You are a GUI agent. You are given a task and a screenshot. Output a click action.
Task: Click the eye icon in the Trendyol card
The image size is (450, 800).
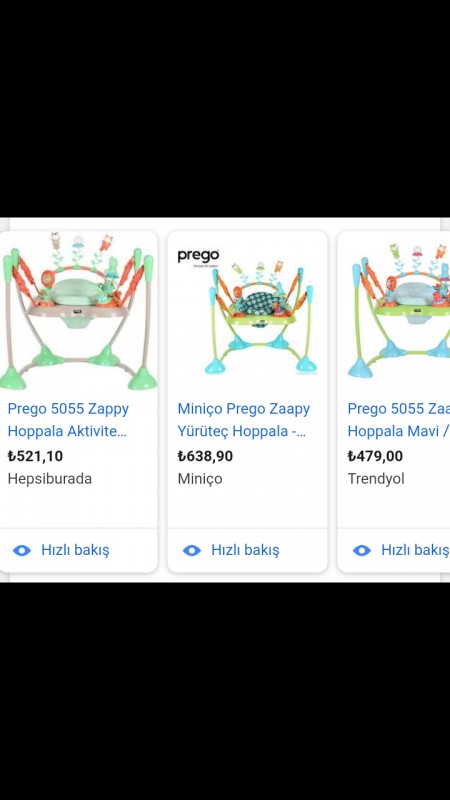point(362,550)
